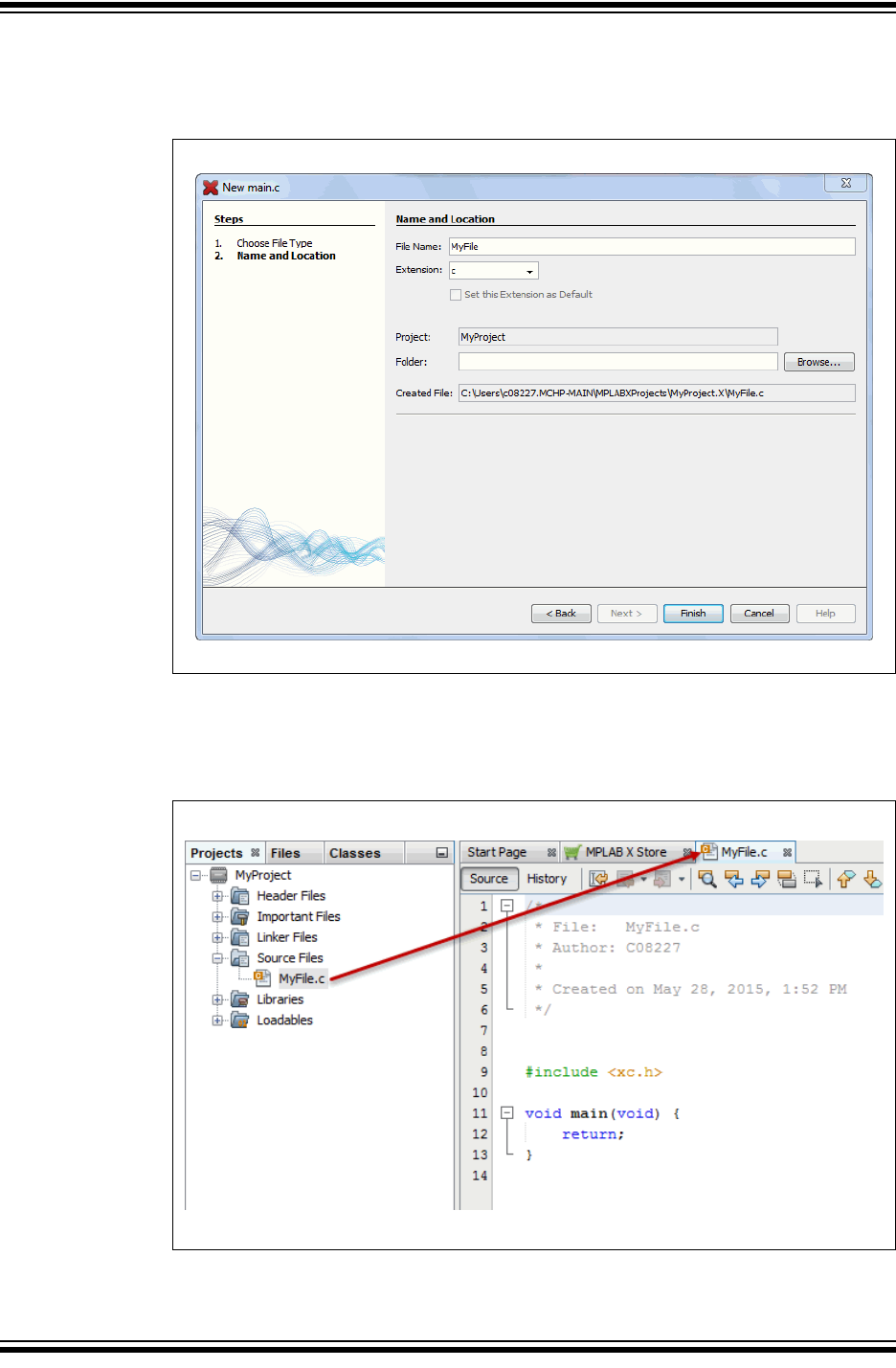Open the MPLAB X Store tab
This screenshot has height=1368, width=896.
tap(626, 852)
